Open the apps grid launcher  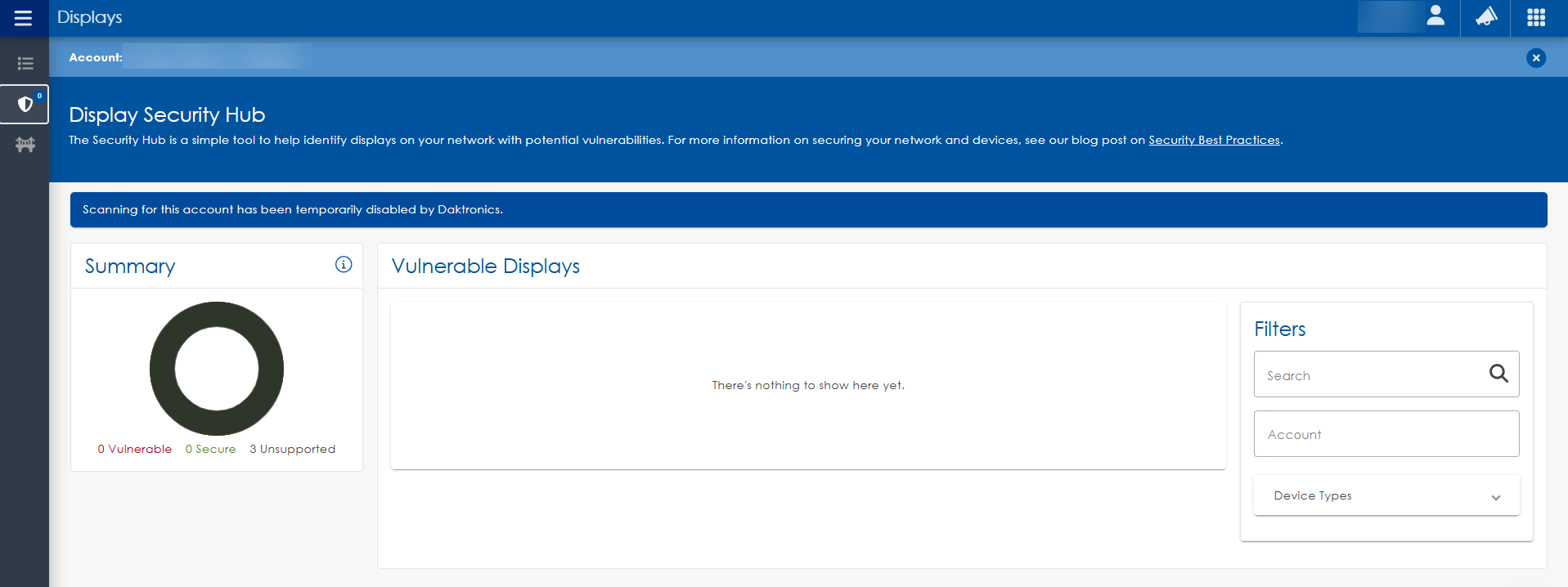(1535, 17)
